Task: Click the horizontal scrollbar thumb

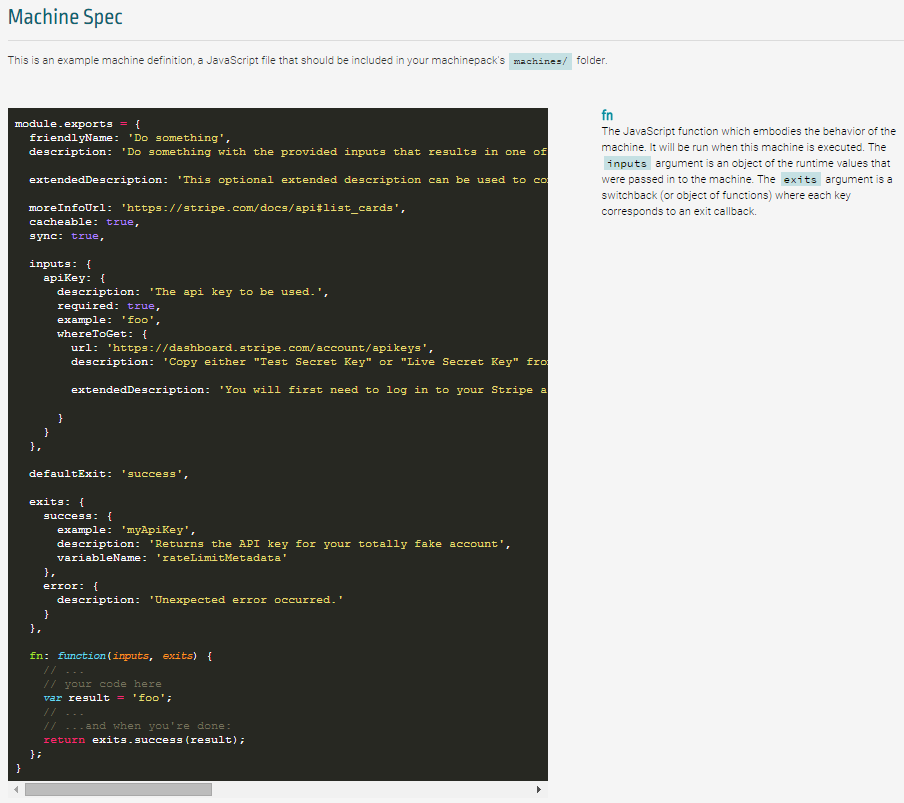Action: coord(118,789)
